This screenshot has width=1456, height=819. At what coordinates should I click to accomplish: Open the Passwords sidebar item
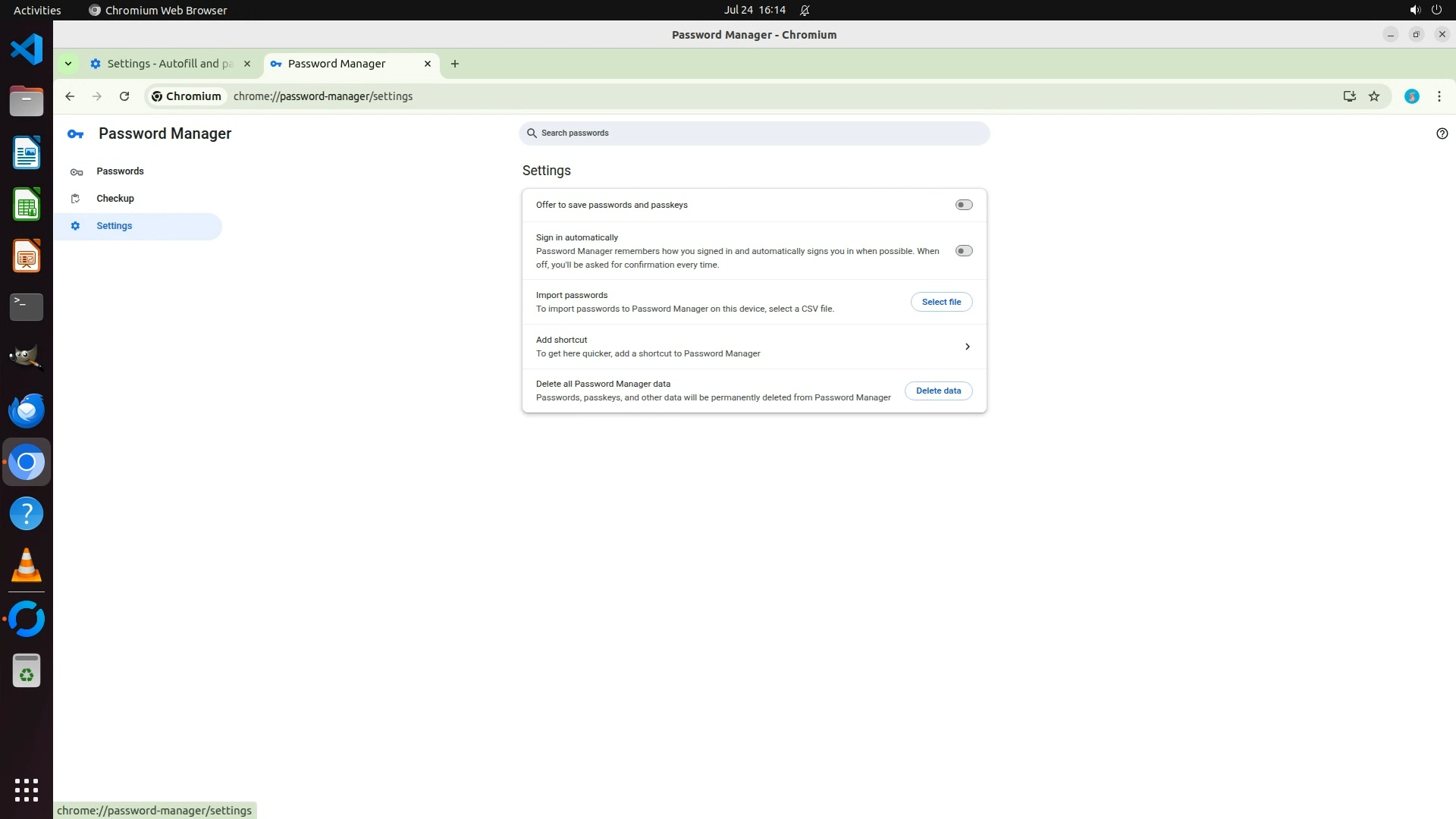(120, 171)
